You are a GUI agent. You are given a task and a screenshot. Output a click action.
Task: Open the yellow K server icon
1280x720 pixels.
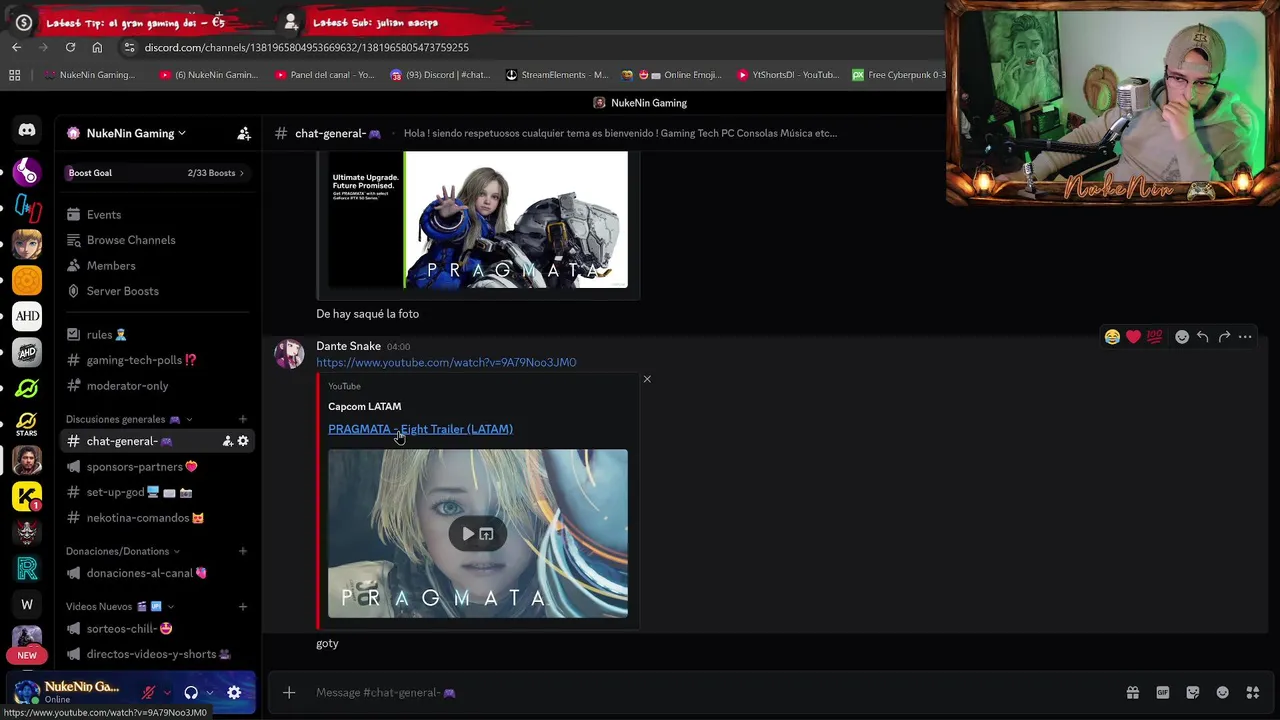[x=27, y=496]
